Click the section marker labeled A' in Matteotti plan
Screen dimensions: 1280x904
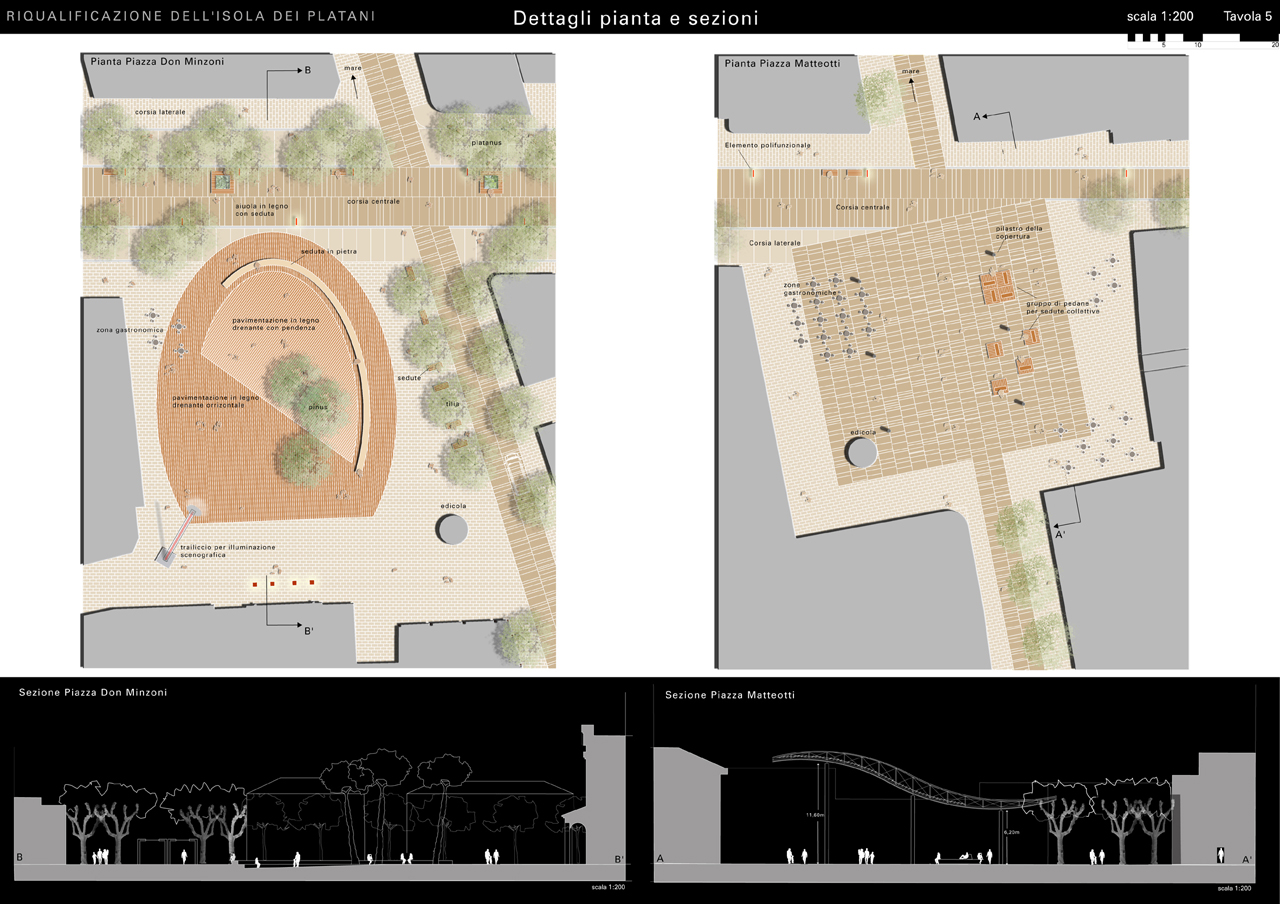[x=1066, y=532]
